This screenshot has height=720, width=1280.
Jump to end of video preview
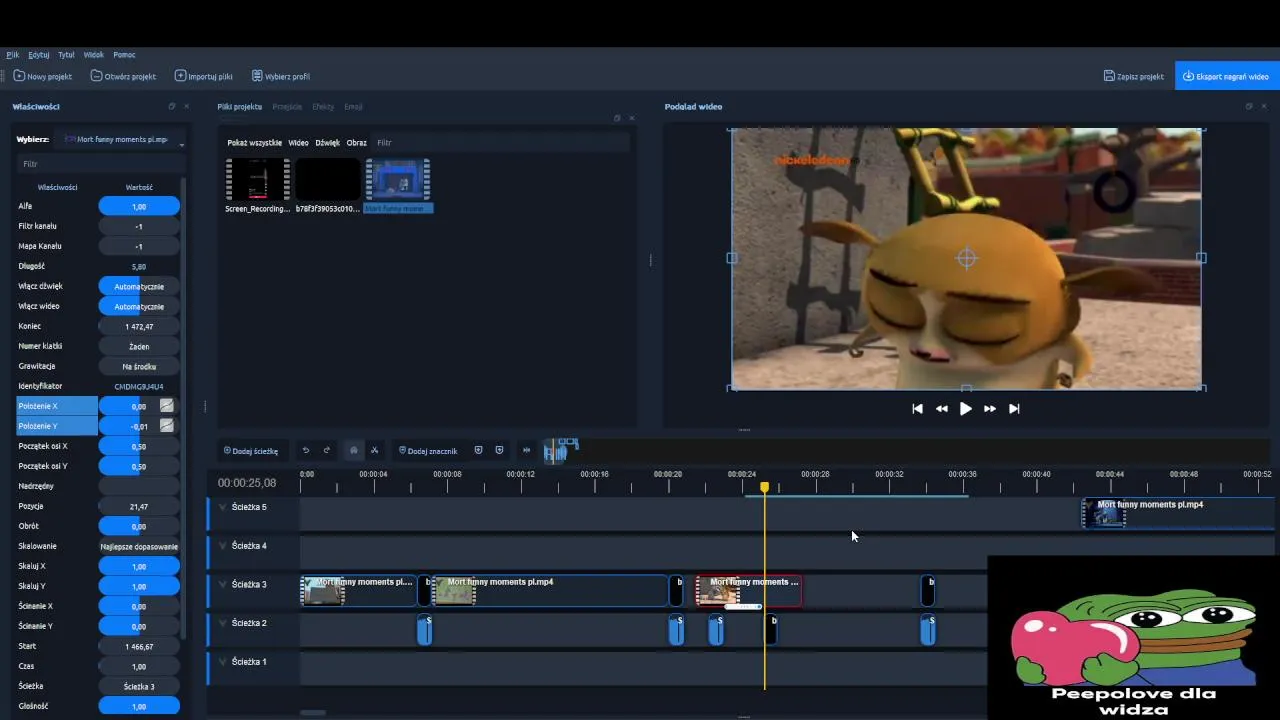click(x=1014, y=408)
